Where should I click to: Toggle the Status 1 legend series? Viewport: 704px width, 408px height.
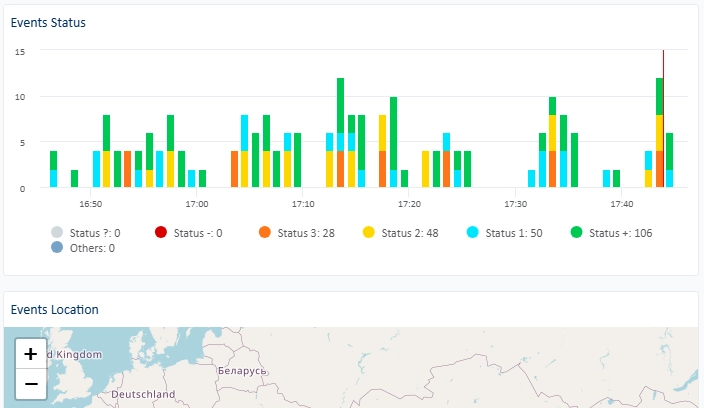tap(505, 233)
